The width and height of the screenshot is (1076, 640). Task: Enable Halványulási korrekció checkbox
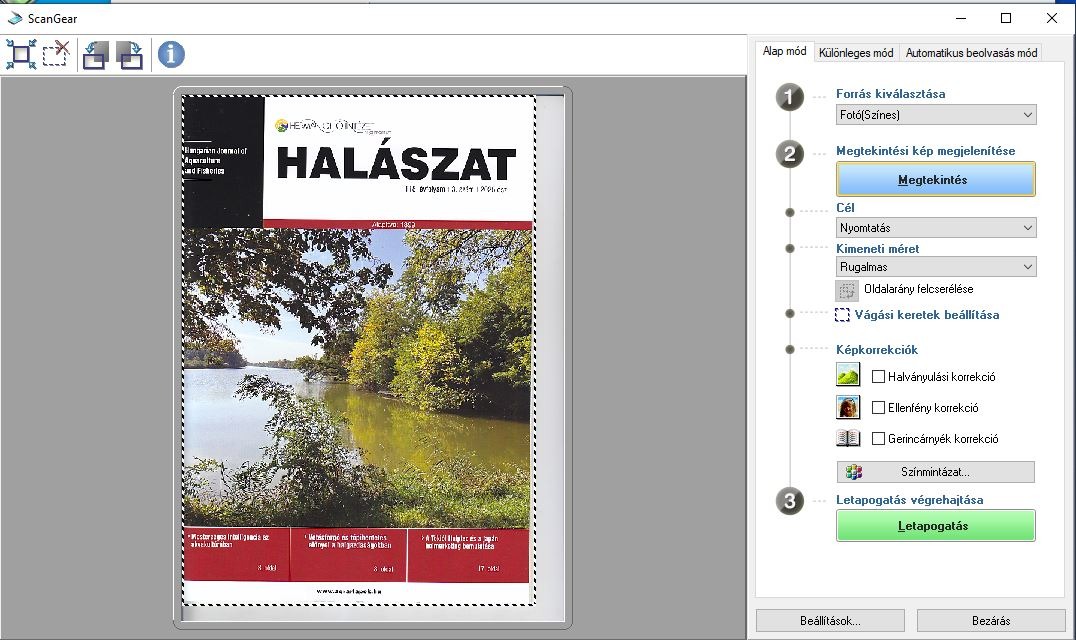point(878,377)
